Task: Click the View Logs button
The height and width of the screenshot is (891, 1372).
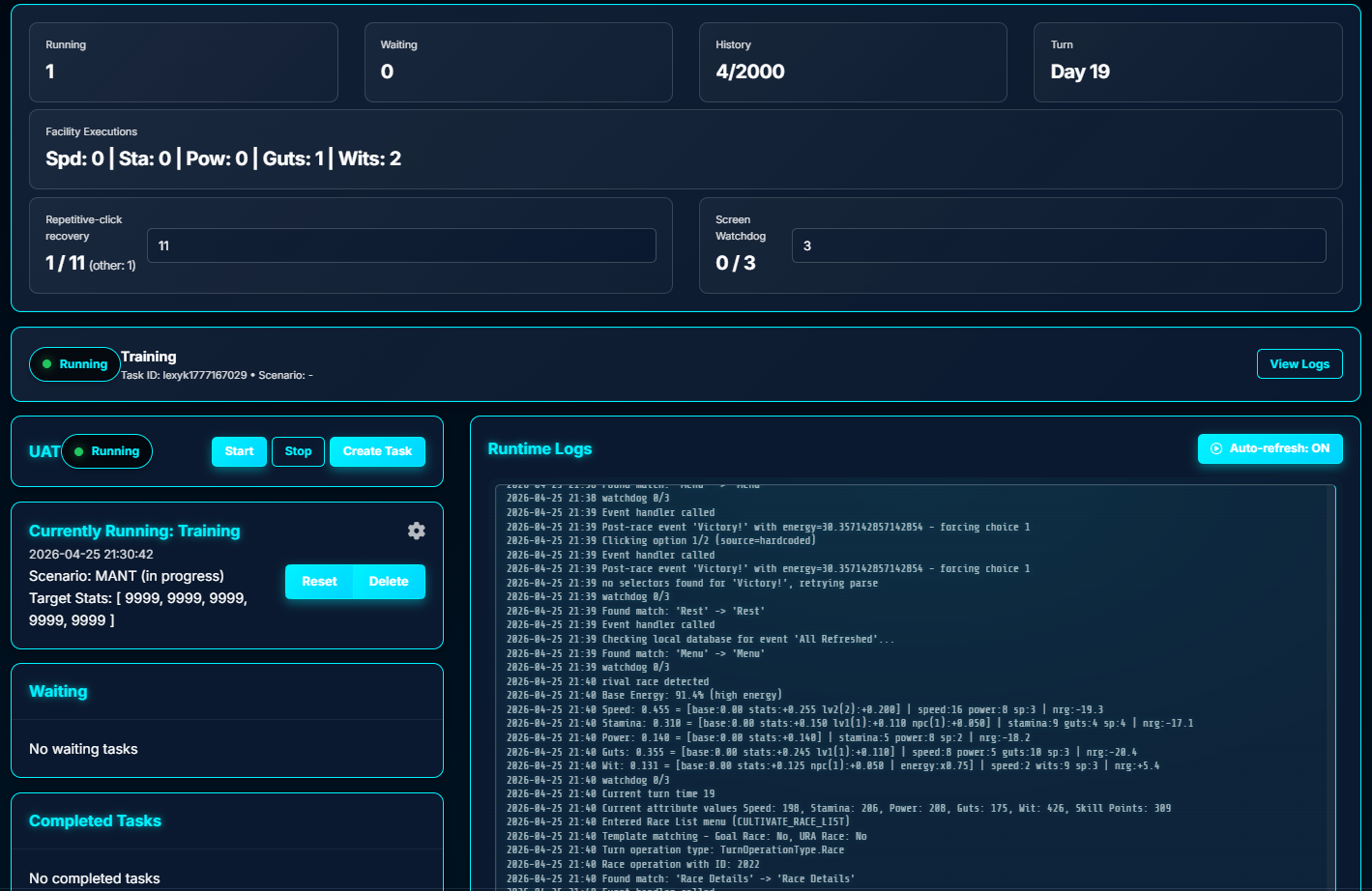Action: 1299,364
